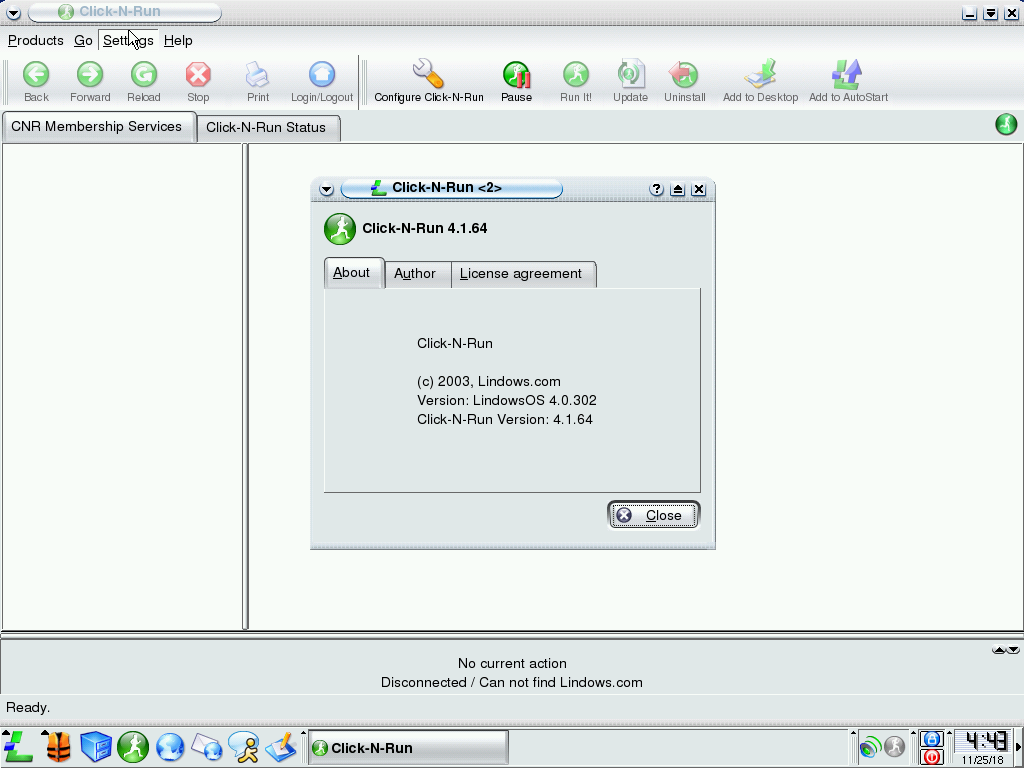The height and width of the screenshot is (768, 1024).
Task: Open the Go menu
Action: (83, 40)
